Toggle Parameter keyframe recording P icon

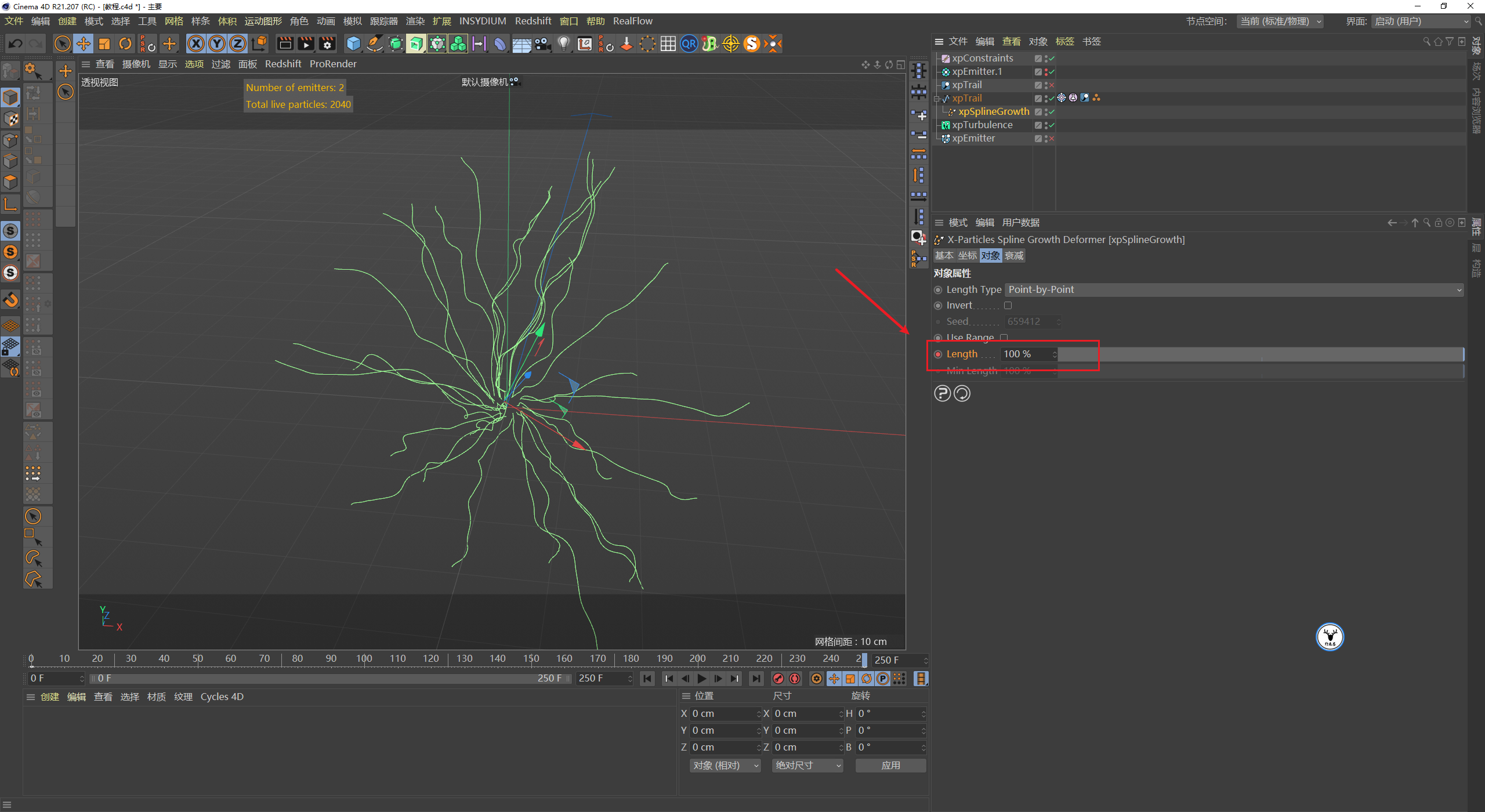tap(882, 678)
